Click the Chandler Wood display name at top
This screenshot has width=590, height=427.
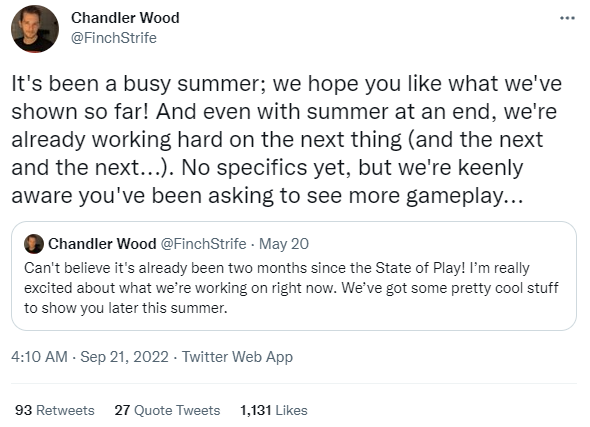pyautogui.click(x=125, y=18)
